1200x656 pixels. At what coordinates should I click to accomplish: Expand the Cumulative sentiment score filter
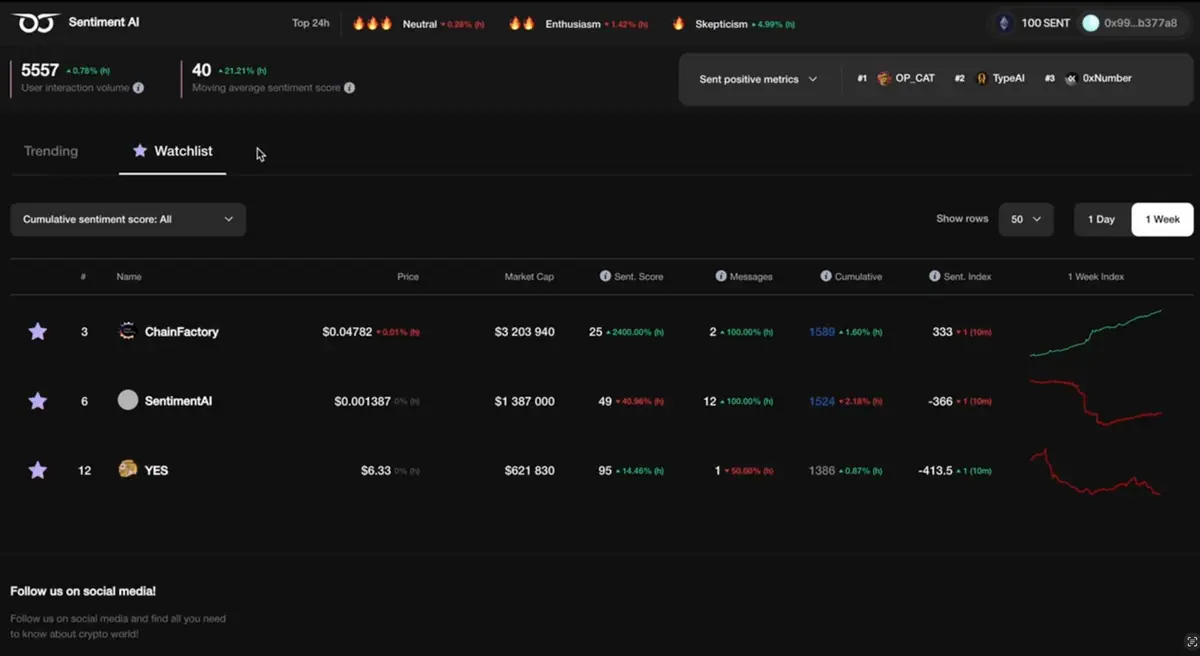[128, 219]
